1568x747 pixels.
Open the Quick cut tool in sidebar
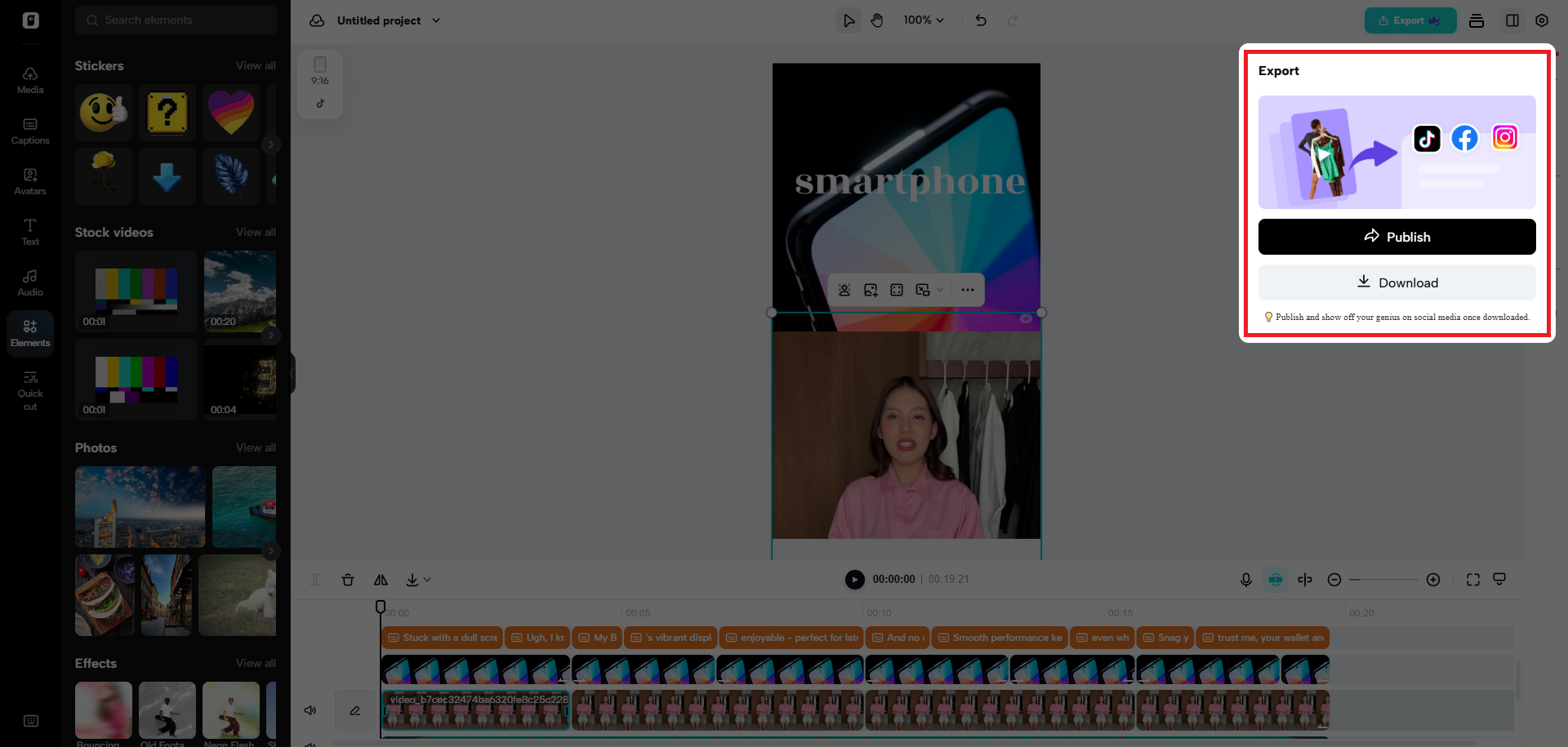point(30,389)
